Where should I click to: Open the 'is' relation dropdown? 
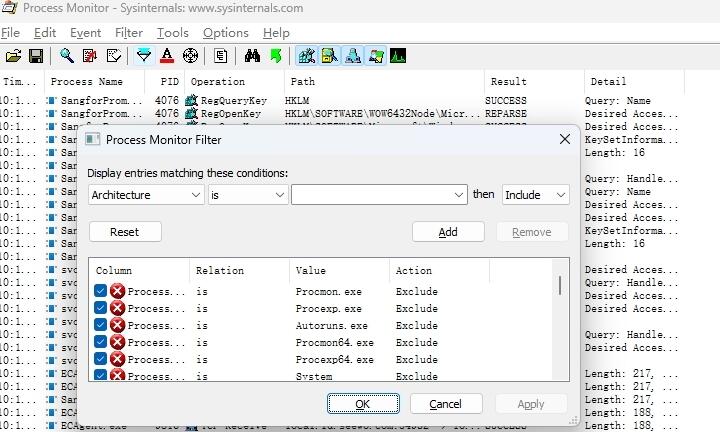(248, 195)
